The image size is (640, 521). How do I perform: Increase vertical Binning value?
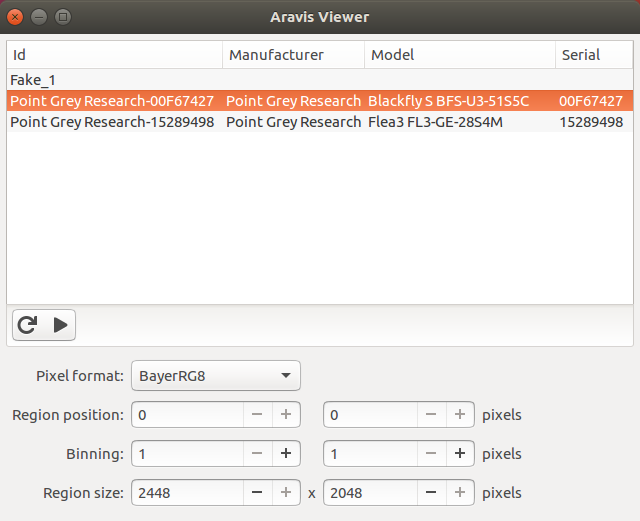(460, 454)
